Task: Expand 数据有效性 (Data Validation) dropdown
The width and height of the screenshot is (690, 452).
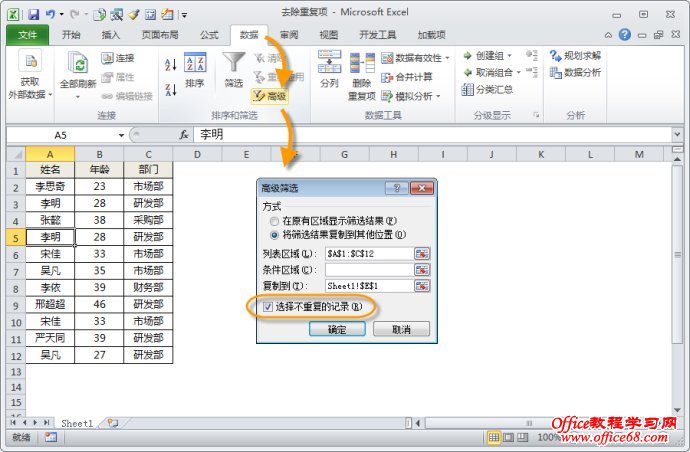Action: (448, 58)
